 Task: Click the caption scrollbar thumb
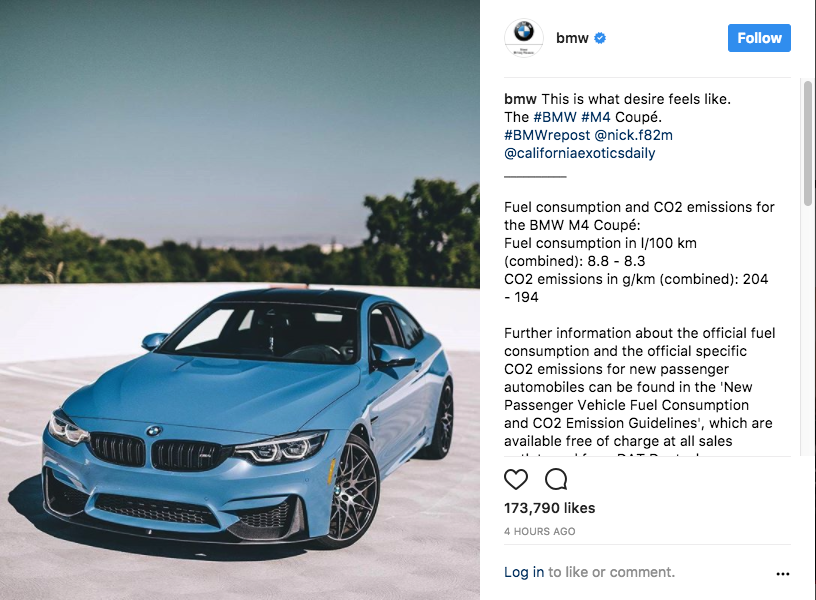pos(807,143)
